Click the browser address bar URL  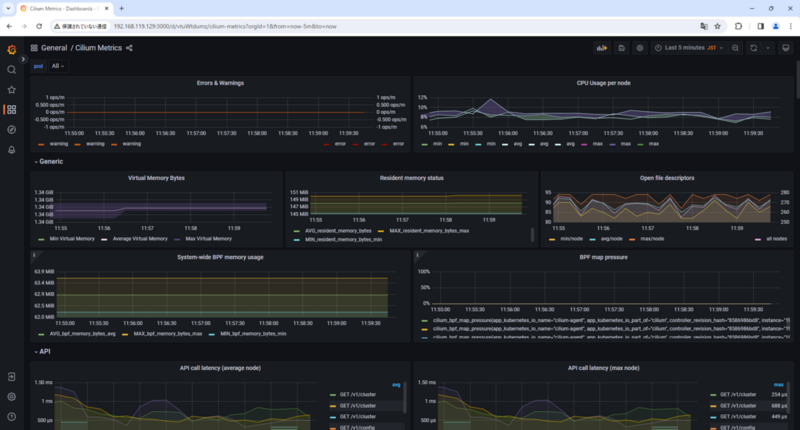point(225,27)
